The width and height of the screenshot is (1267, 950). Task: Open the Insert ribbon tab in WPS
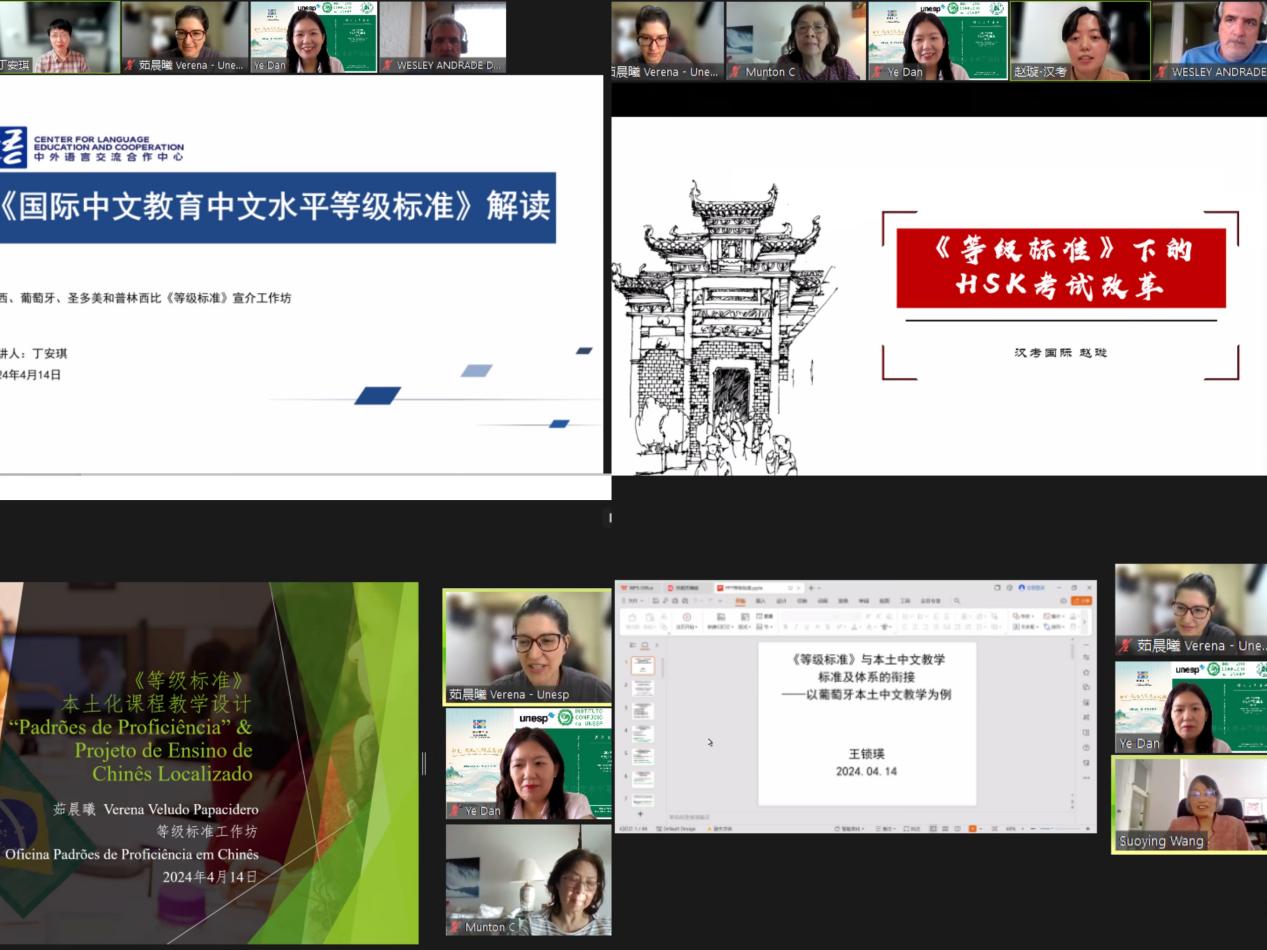pos(761,601)
